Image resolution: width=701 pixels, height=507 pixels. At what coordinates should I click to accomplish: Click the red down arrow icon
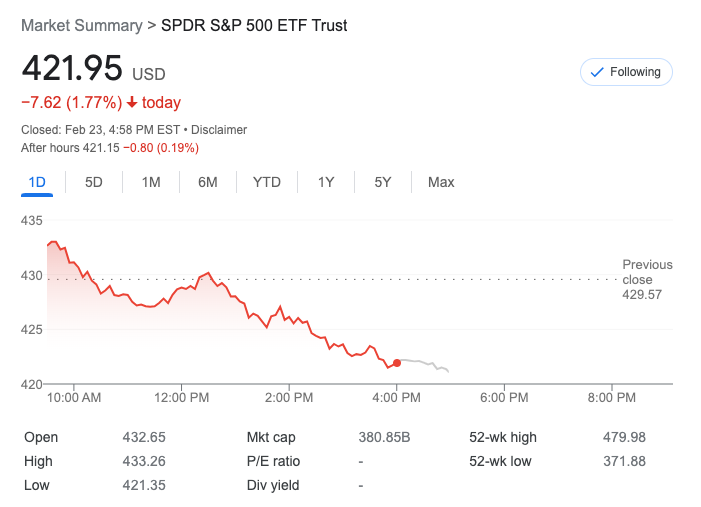coord(132,103)
